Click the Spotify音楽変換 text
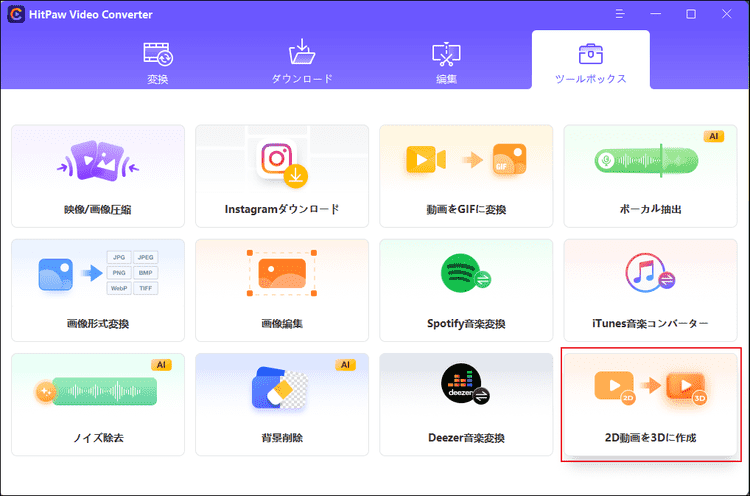The image size is (750, 496). pyautogui.click(x=466, y=324)
